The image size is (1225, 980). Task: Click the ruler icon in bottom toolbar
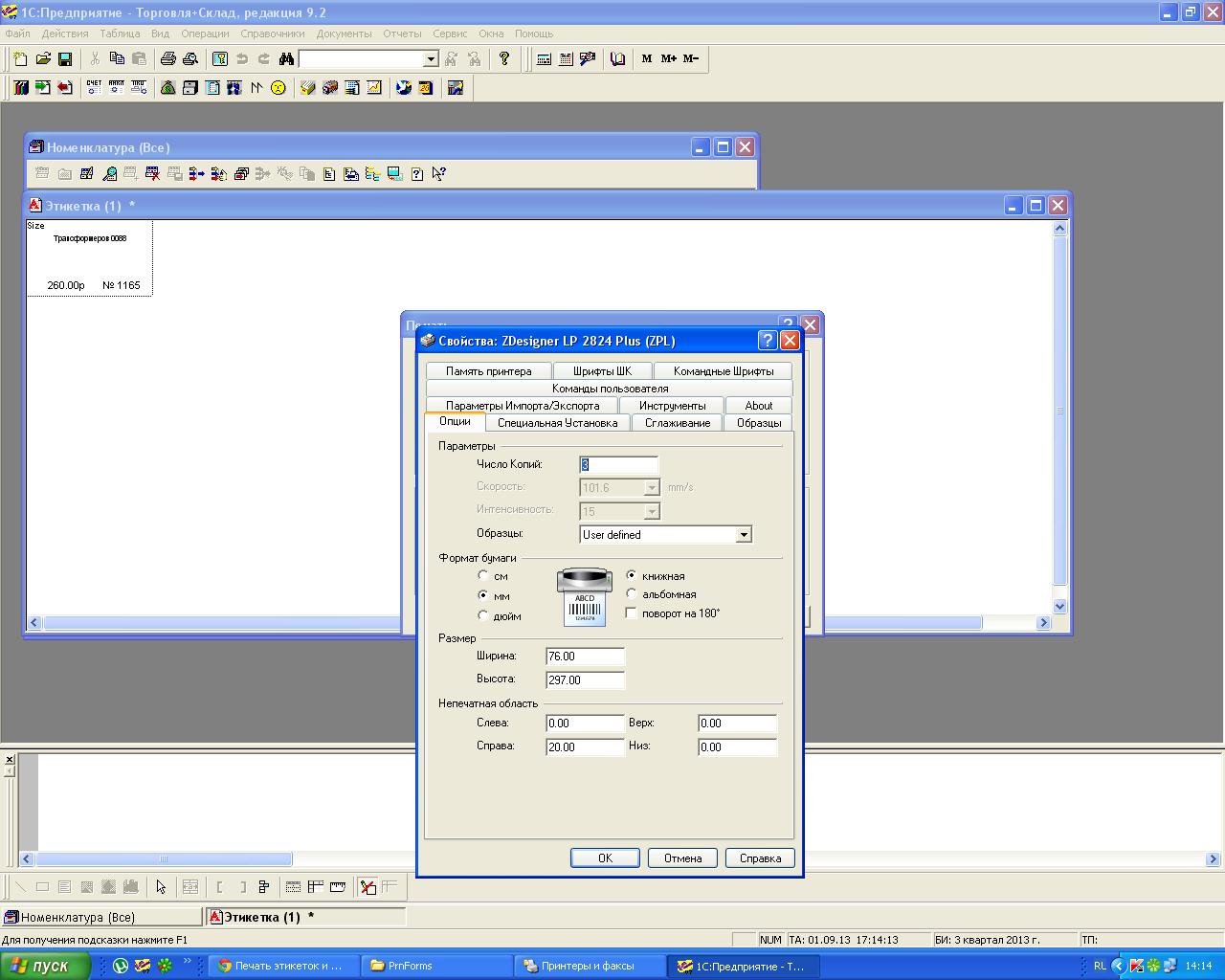click(338, 887)
